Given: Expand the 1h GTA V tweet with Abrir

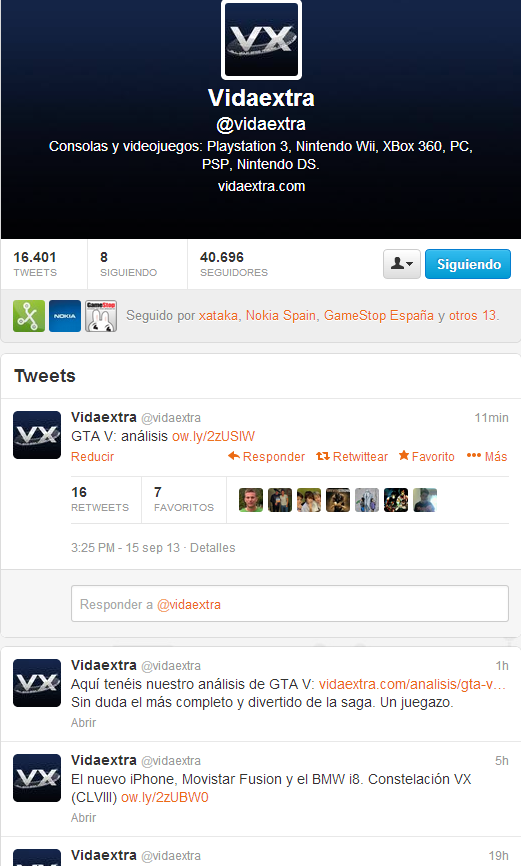Looking at the screenshot, I should (x=83, y=722).
